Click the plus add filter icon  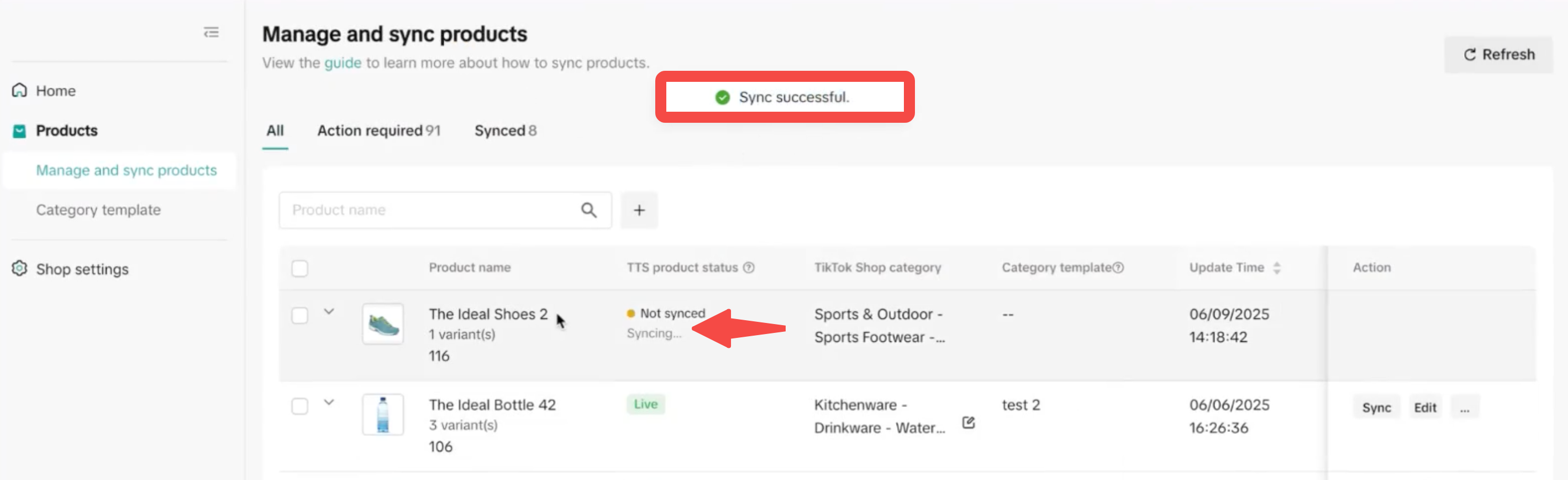pyautogui.click(x=639, y=210)
